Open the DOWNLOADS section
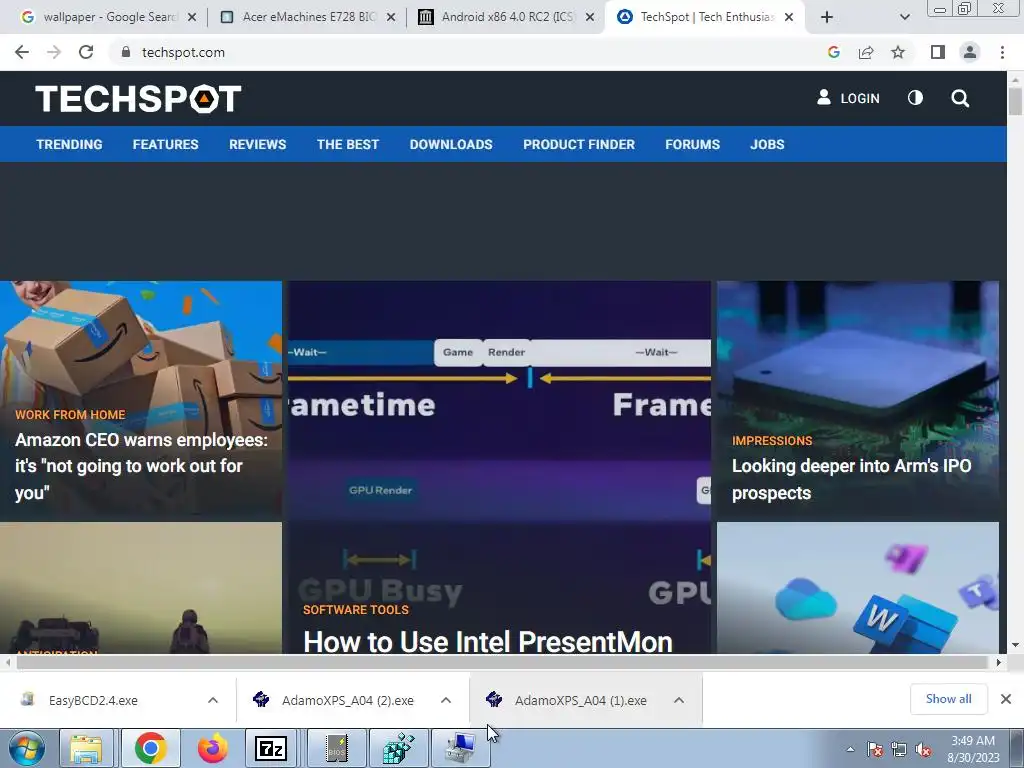The width and height of the screenshot is (1024, 768). 451,144
